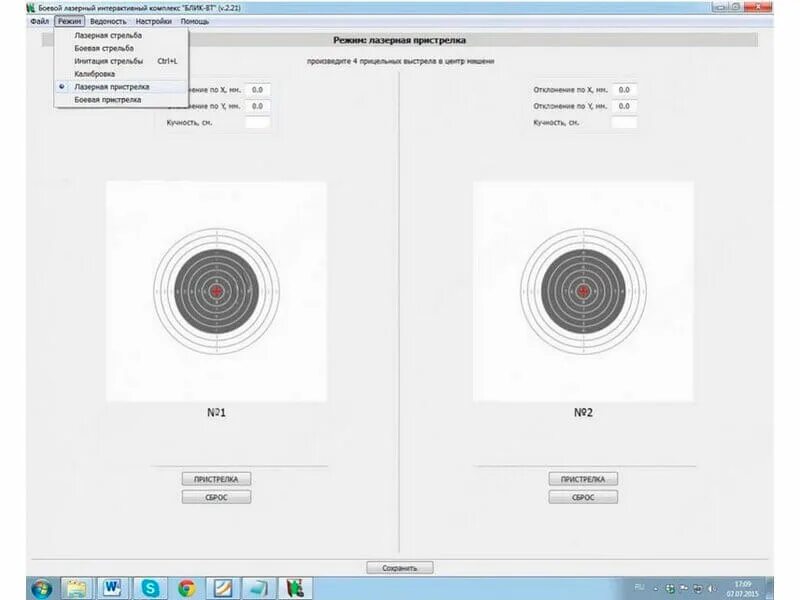Click СБРОС button under target №2
The width and height of the screenshot is (800, 600).
(x=583, y=497)
